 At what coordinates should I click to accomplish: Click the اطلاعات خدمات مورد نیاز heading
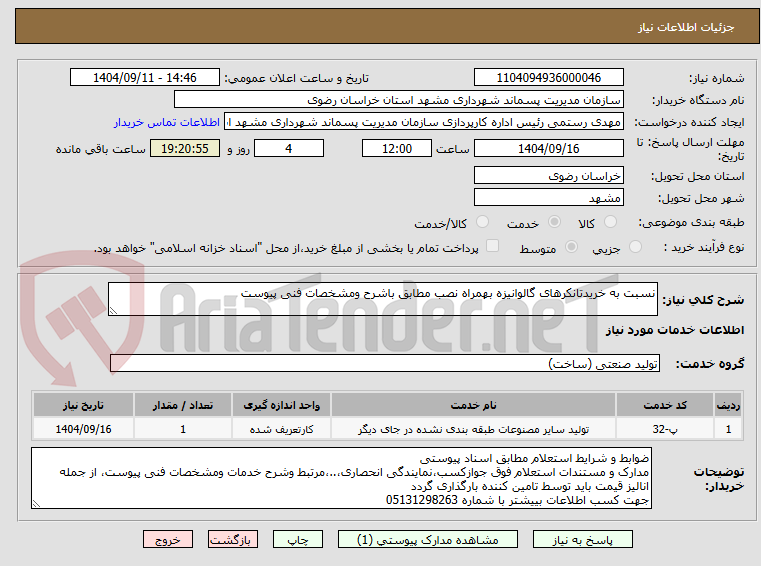[x=675, y=330]
